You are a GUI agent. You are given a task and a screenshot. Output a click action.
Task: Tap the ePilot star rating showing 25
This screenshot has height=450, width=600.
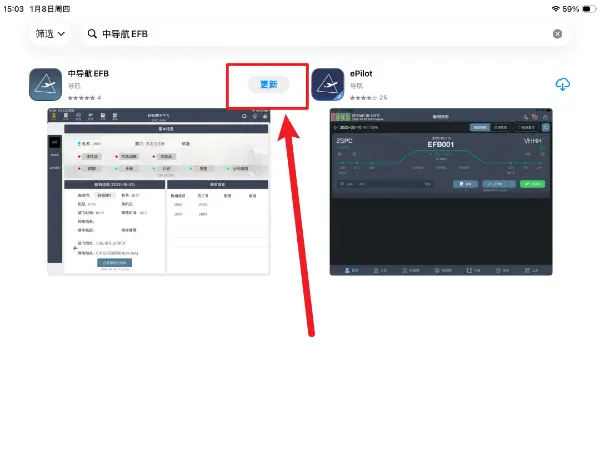tap(368, 98)
